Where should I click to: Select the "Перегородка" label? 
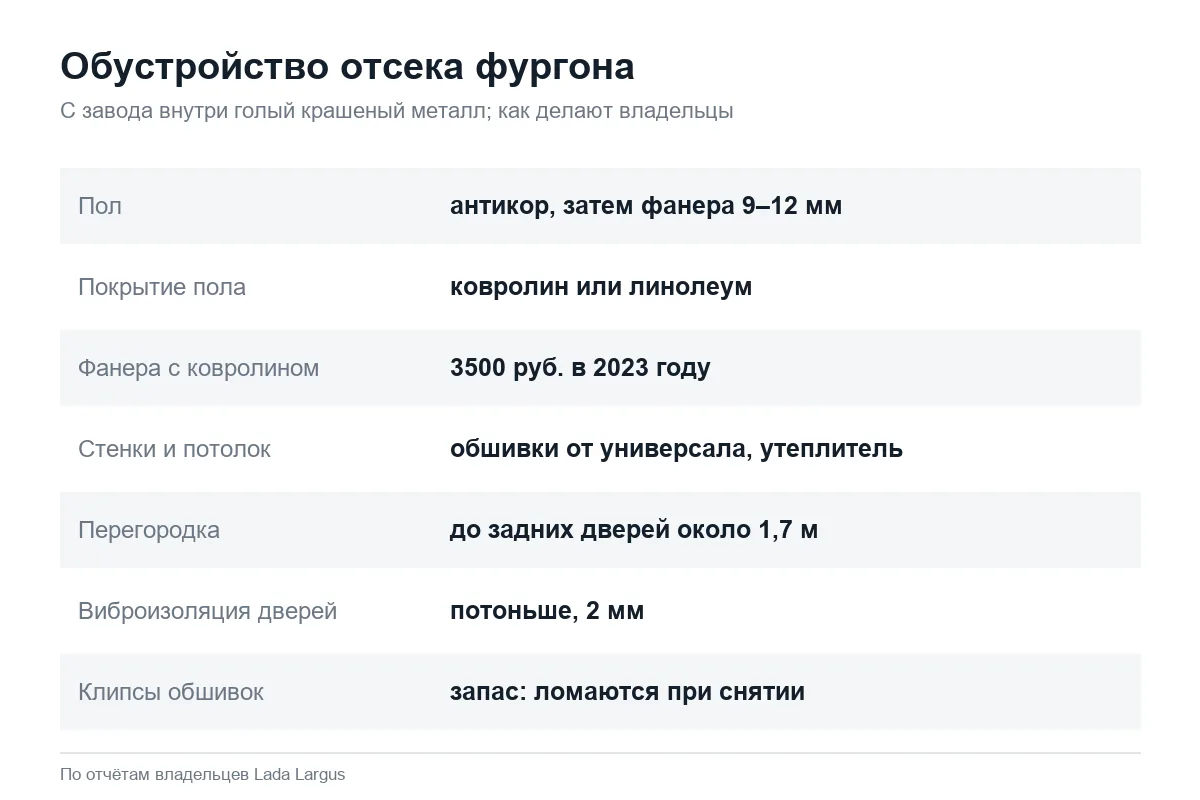tap(149, 530)
